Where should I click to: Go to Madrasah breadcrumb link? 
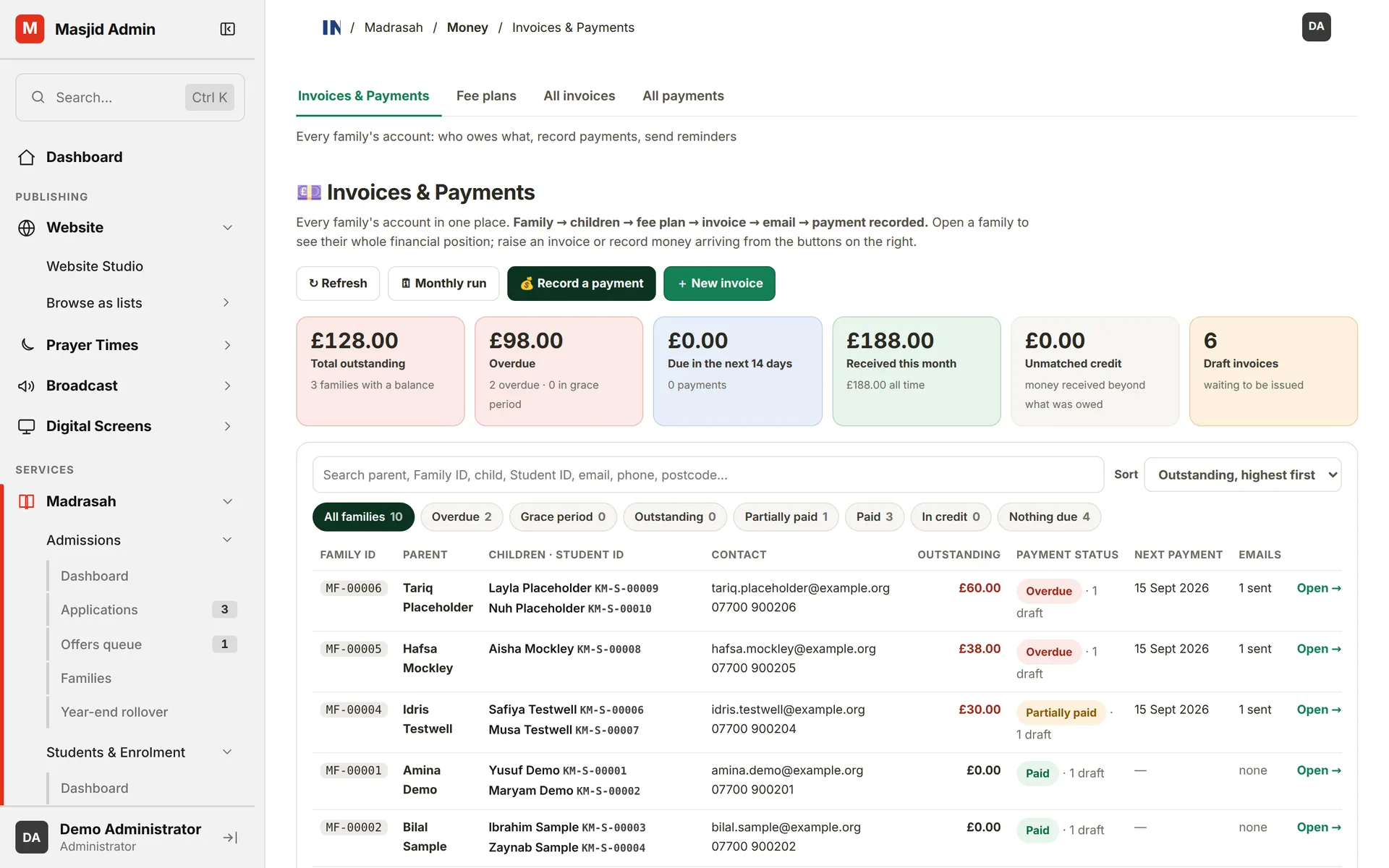(394, 27)
